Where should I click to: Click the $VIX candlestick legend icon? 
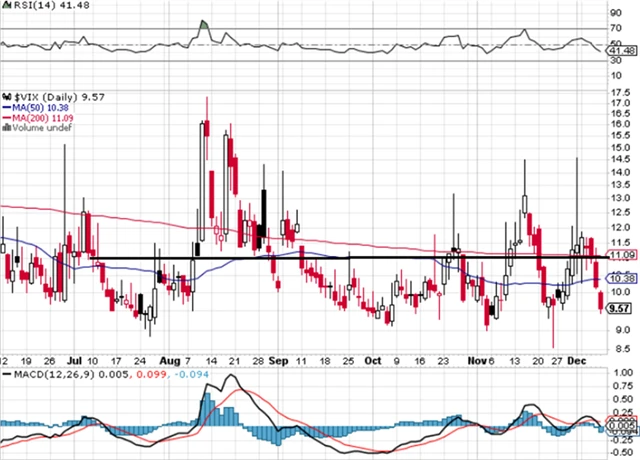(x=5, y=95)
